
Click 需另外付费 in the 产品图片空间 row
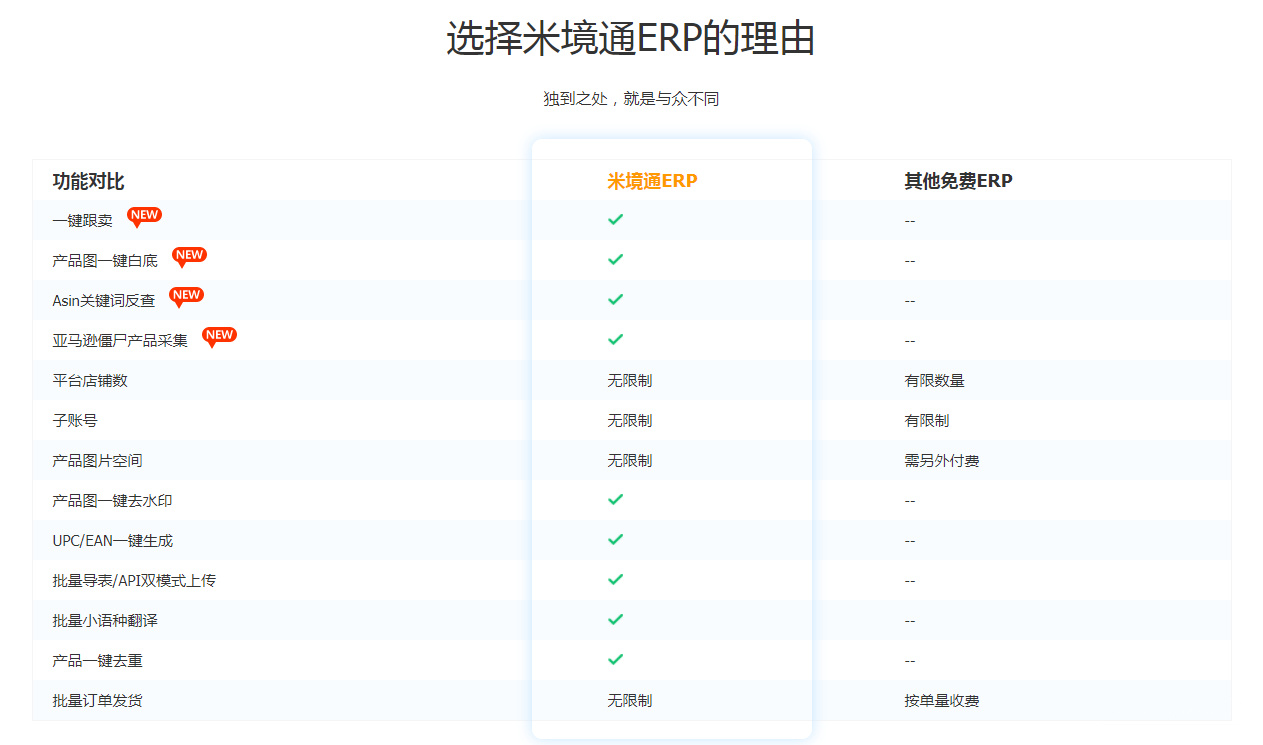click(942, 460)
